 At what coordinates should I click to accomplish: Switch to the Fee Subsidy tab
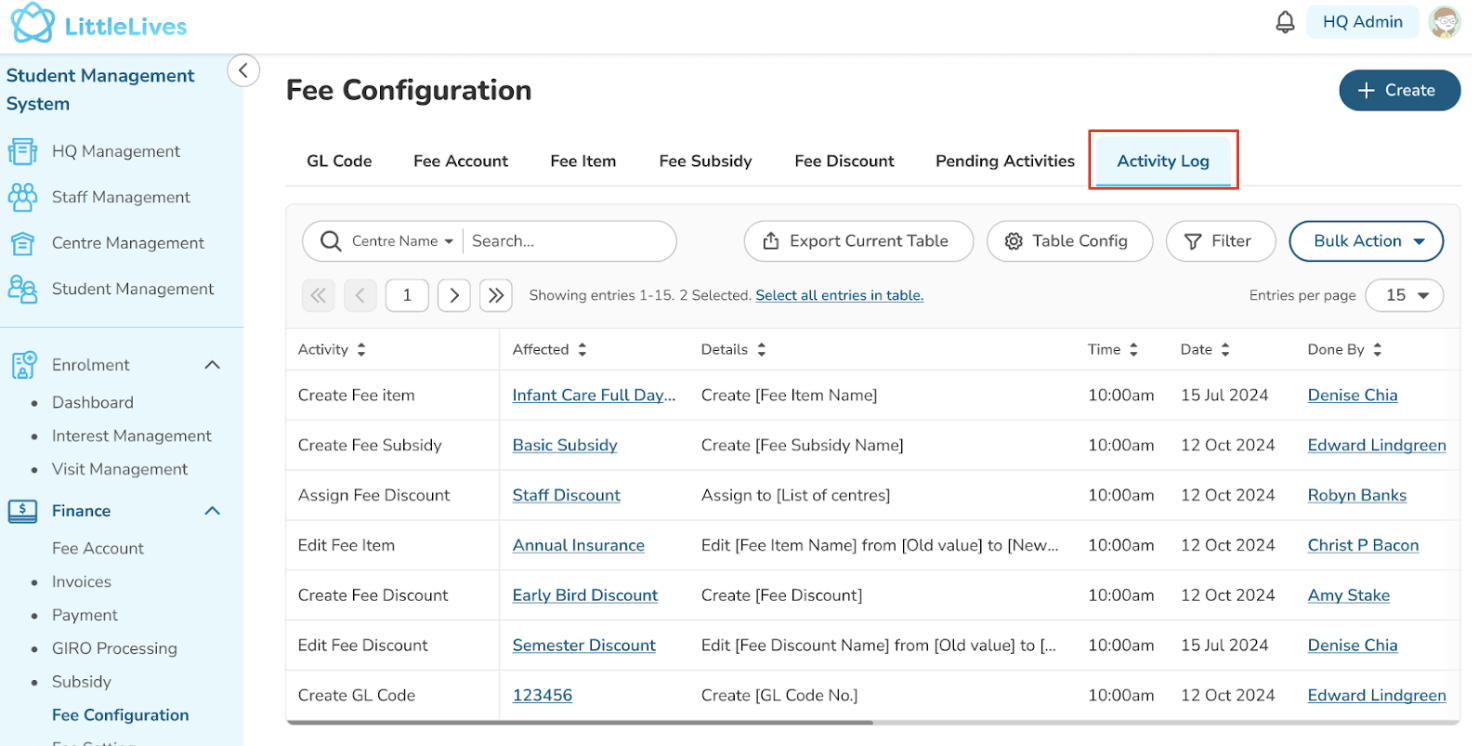click(705, 161)
